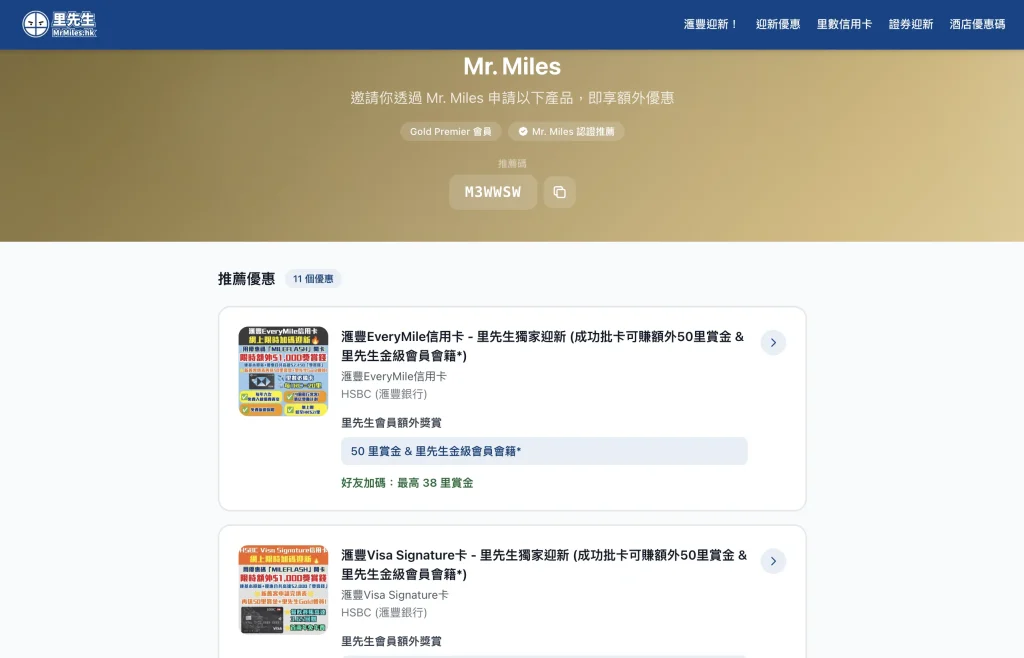This screenshot has height=658, width=1024.
Task: Open the 滙豐迎新！ menu item
Action: [x=711, y=24]
